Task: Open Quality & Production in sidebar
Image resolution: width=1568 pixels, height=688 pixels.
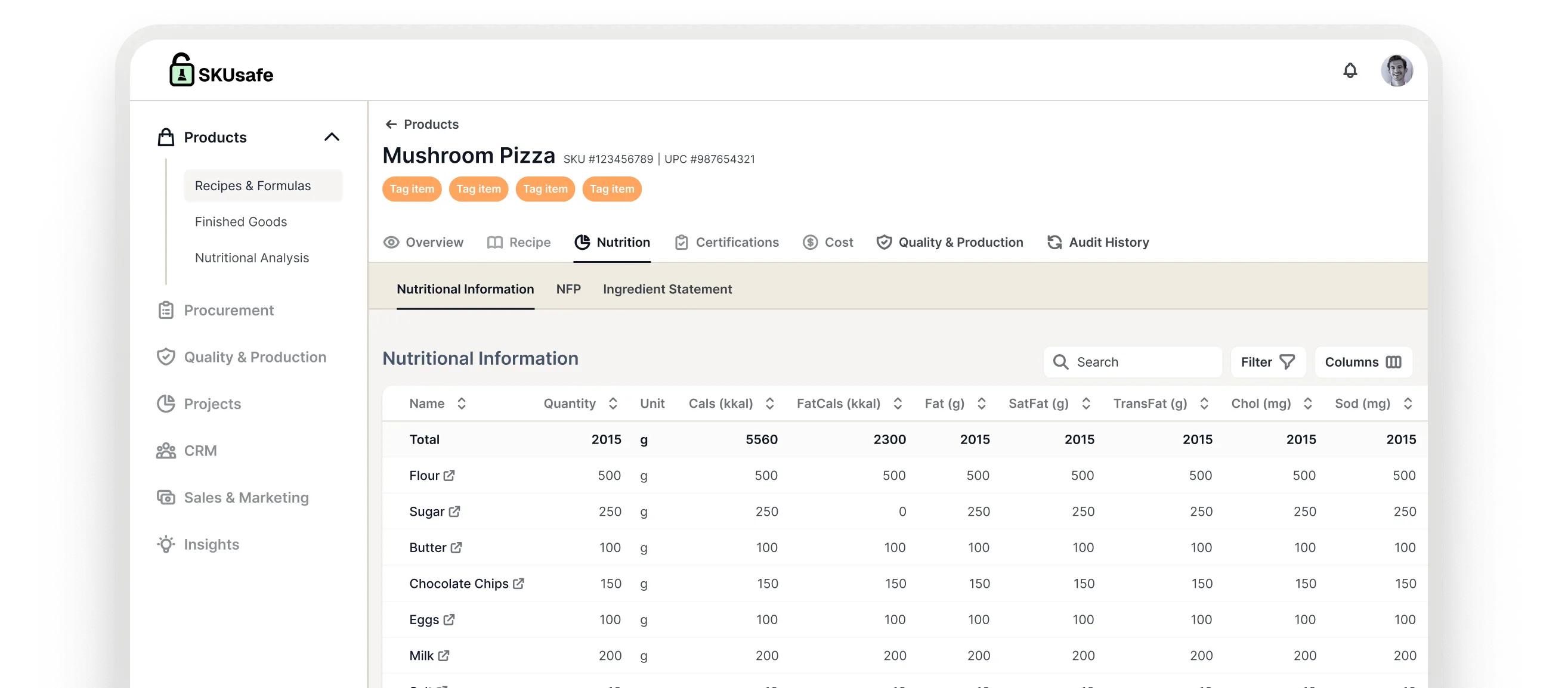Action: click(x=255, y=357)
